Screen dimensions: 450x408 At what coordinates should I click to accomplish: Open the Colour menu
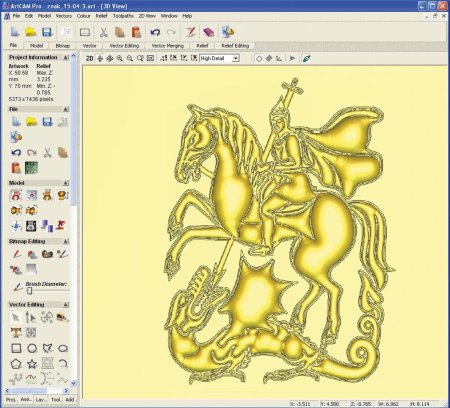pos(83,16)
